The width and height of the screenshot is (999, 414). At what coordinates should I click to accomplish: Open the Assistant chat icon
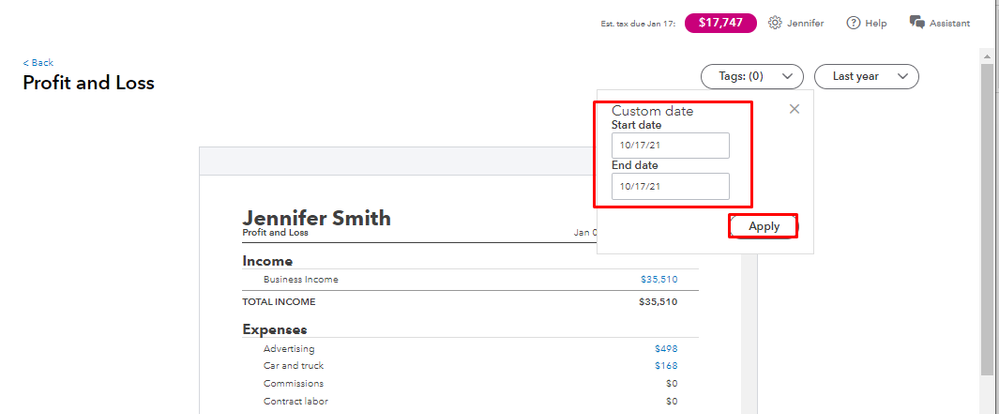pyautogui.click(x=916, y=23)
